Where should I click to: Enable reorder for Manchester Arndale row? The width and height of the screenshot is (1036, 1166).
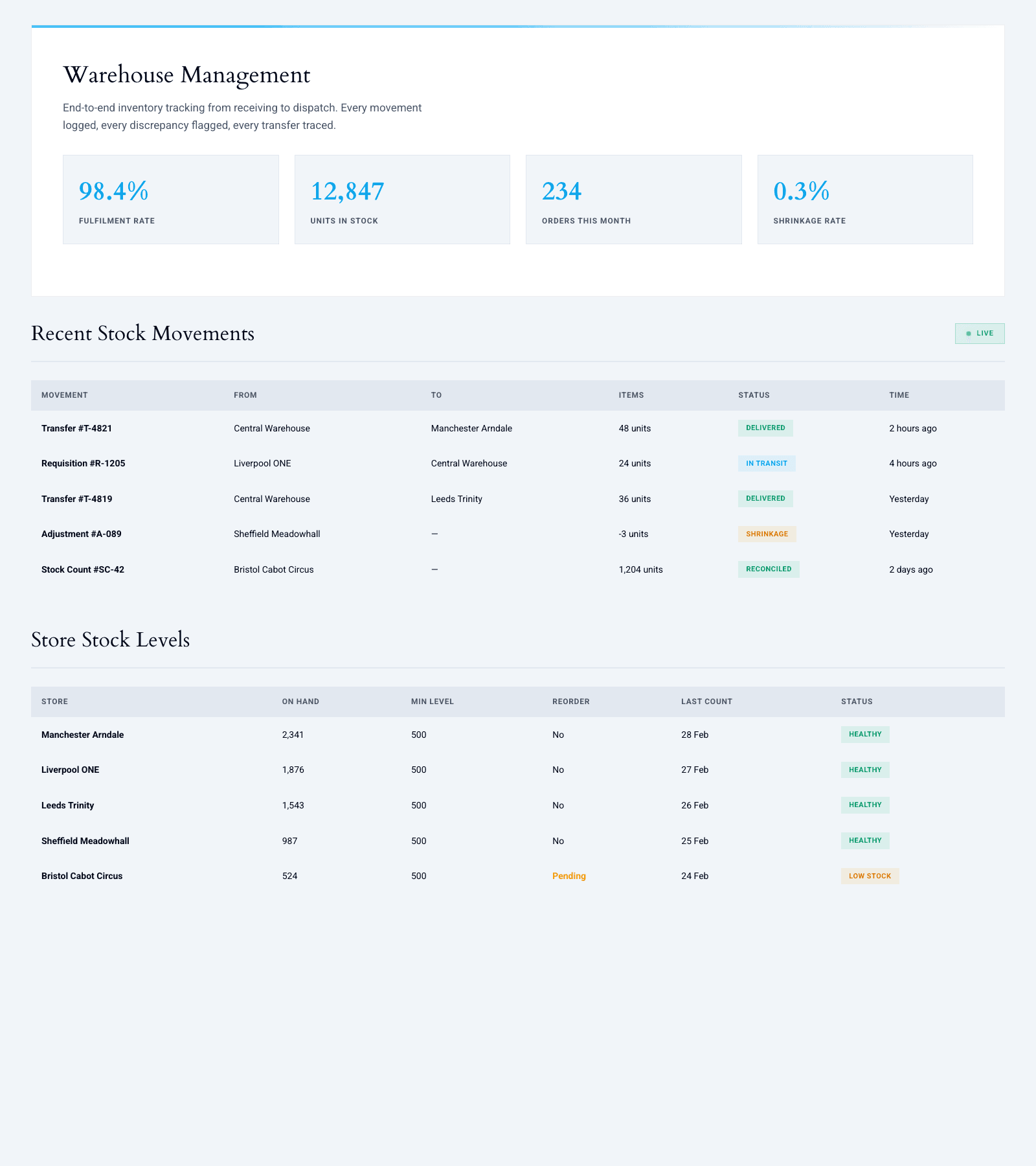pos(557,735)
